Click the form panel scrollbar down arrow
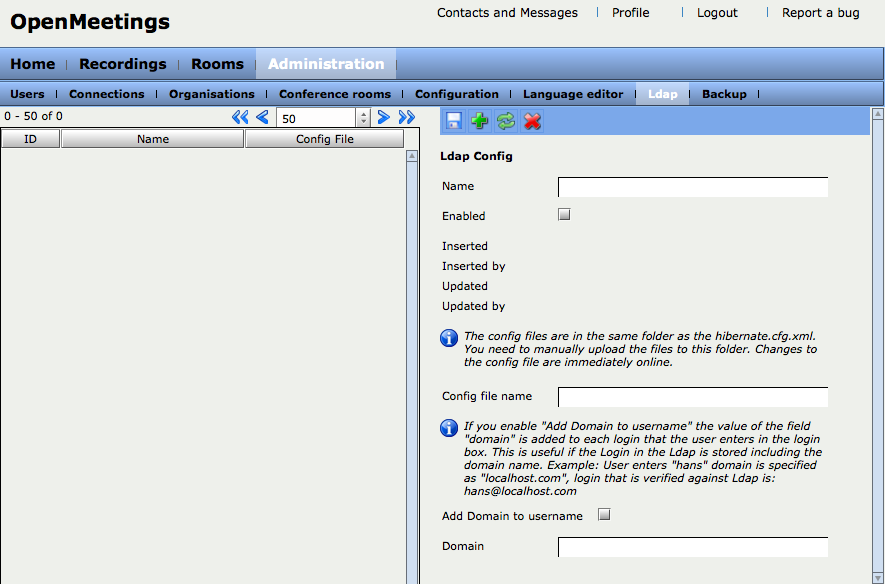 coord(878,578)
